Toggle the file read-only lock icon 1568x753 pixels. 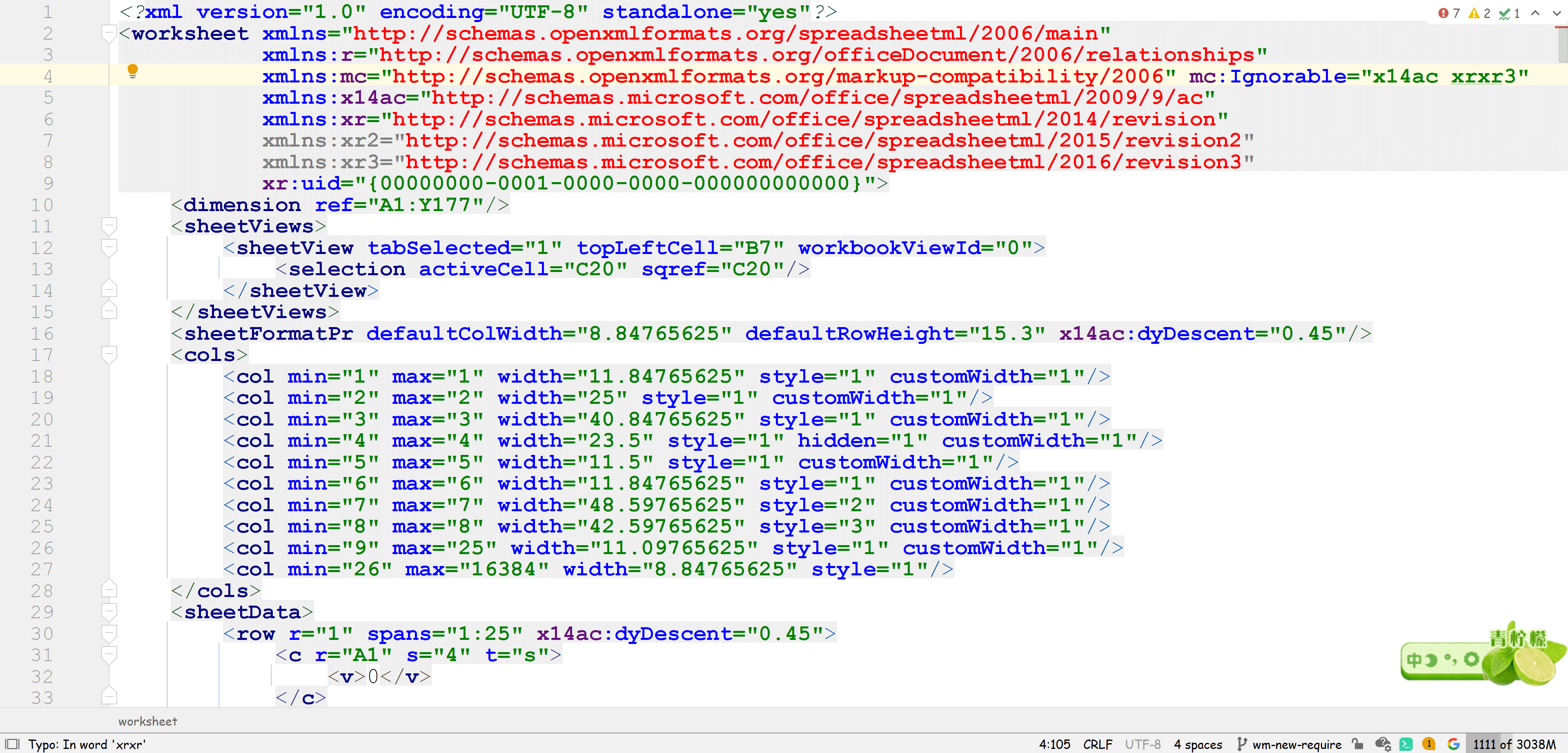tap(1357, 743)
